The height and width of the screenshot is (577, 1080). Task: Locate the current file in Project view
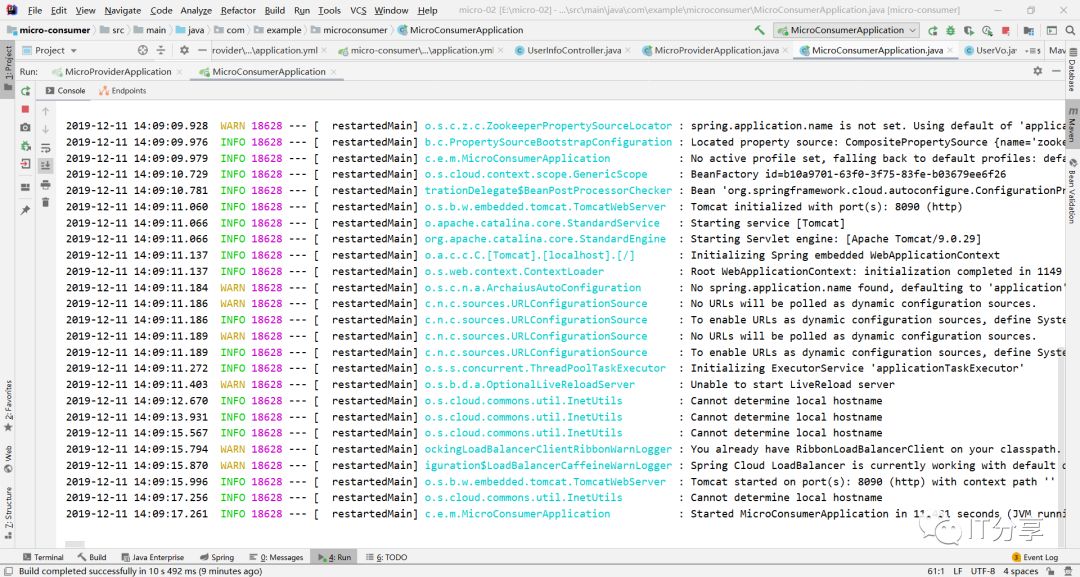(143, 50)
